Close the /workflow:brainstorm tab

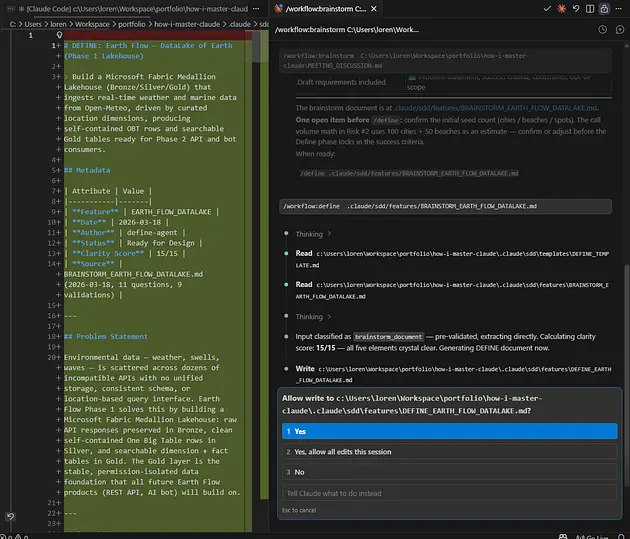coord(374,8)
